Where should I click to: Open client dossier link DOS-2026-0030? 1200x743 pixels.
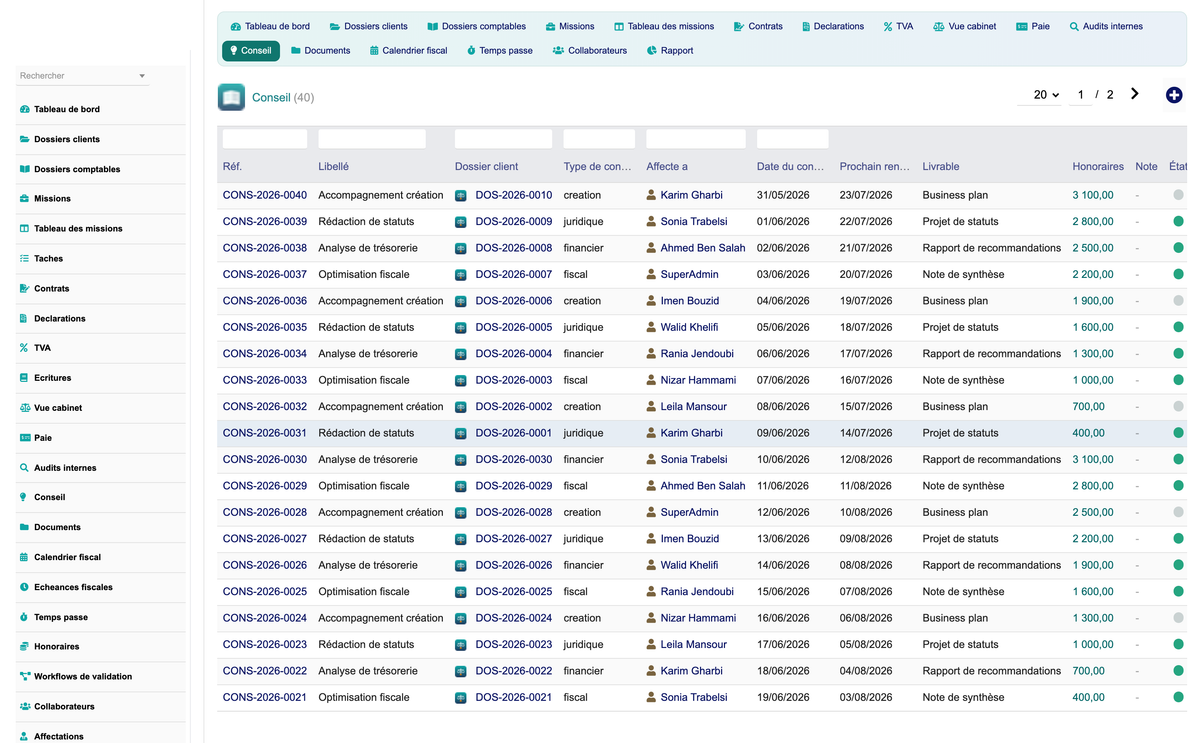tap(514, 459)
